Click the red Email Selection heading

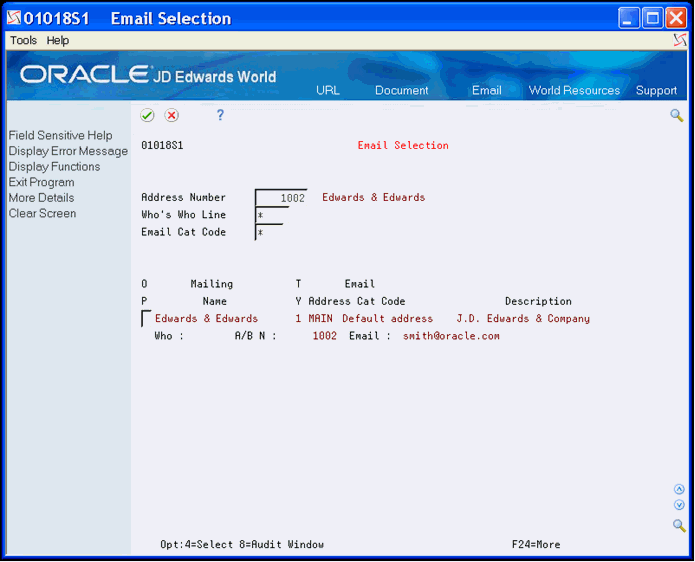[x=403, y=145]
